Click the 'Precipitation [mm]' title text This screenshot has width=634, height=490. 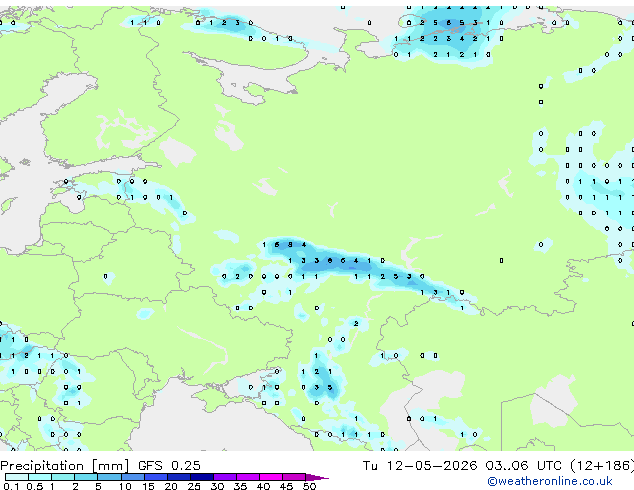click(65, 466)
